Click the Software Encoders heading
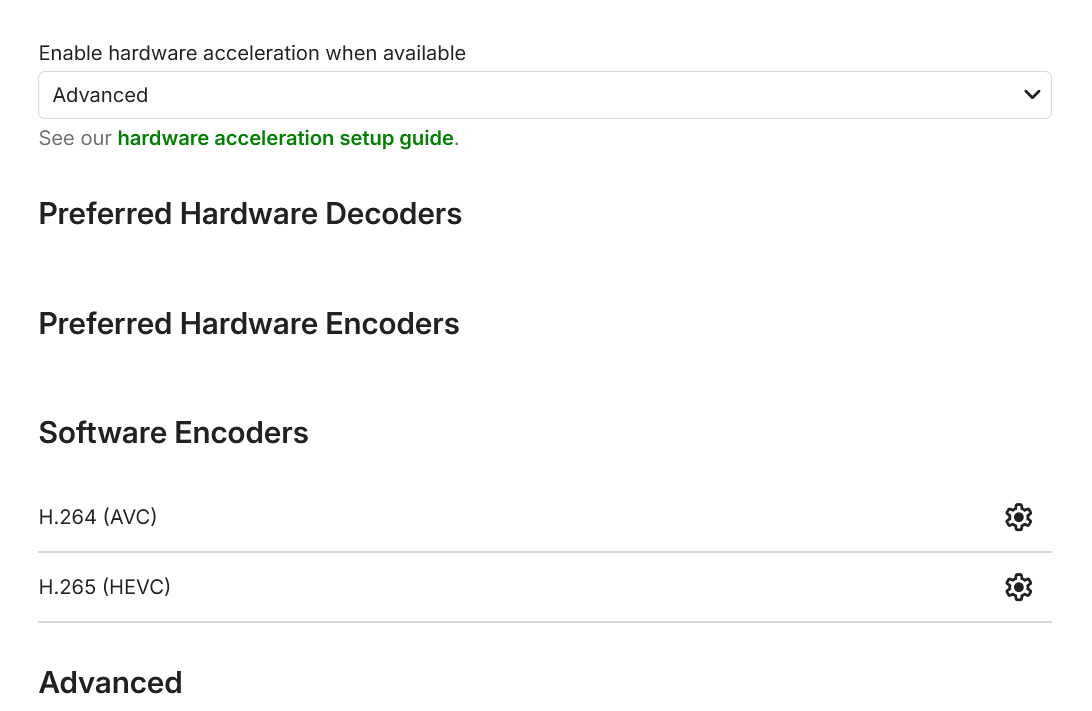This screenshot has height=711, width=1092. pos(173,433)
